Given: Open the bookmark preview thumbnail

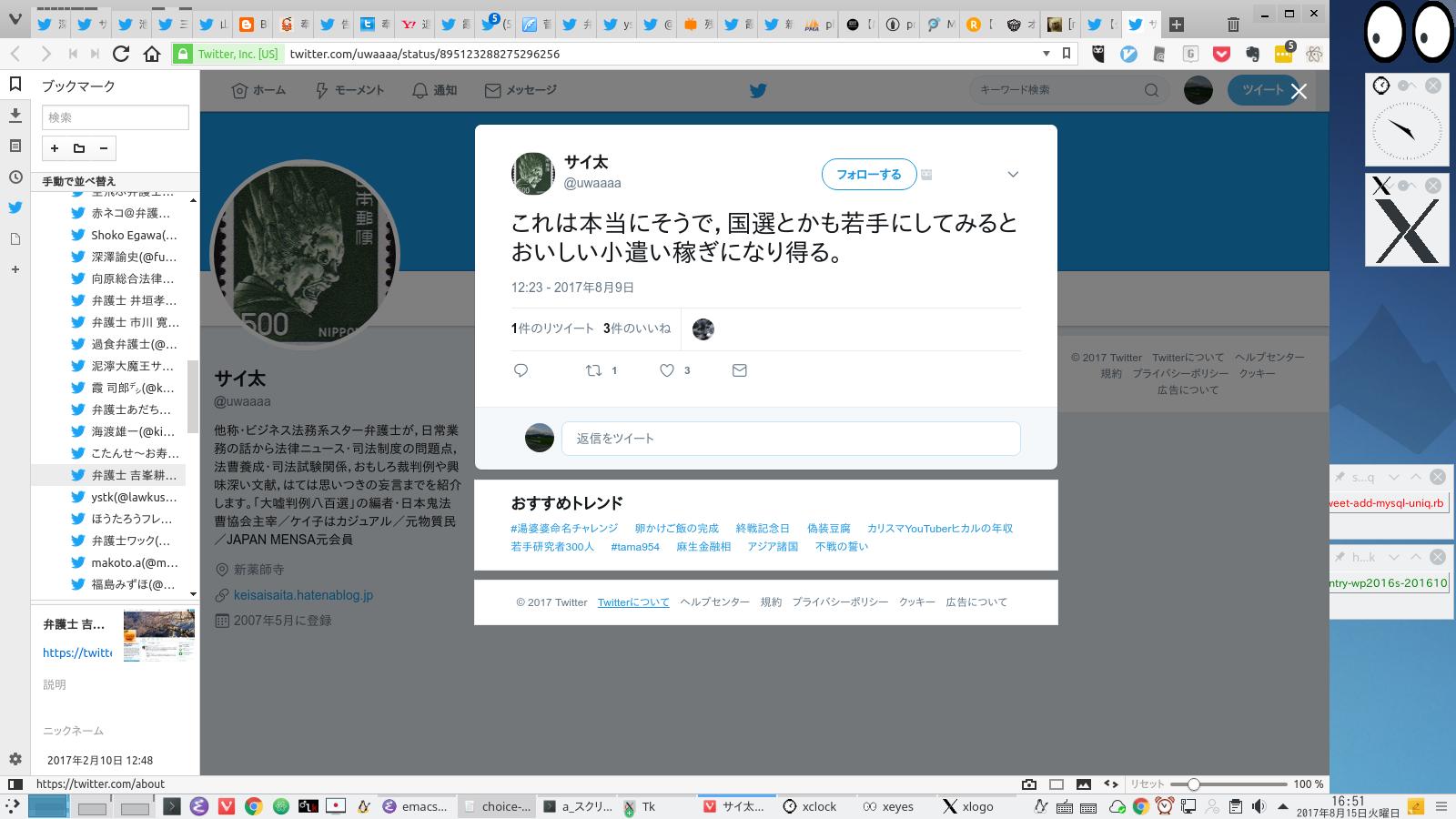Looking at the screenshot, I should [x=159, y=634].
